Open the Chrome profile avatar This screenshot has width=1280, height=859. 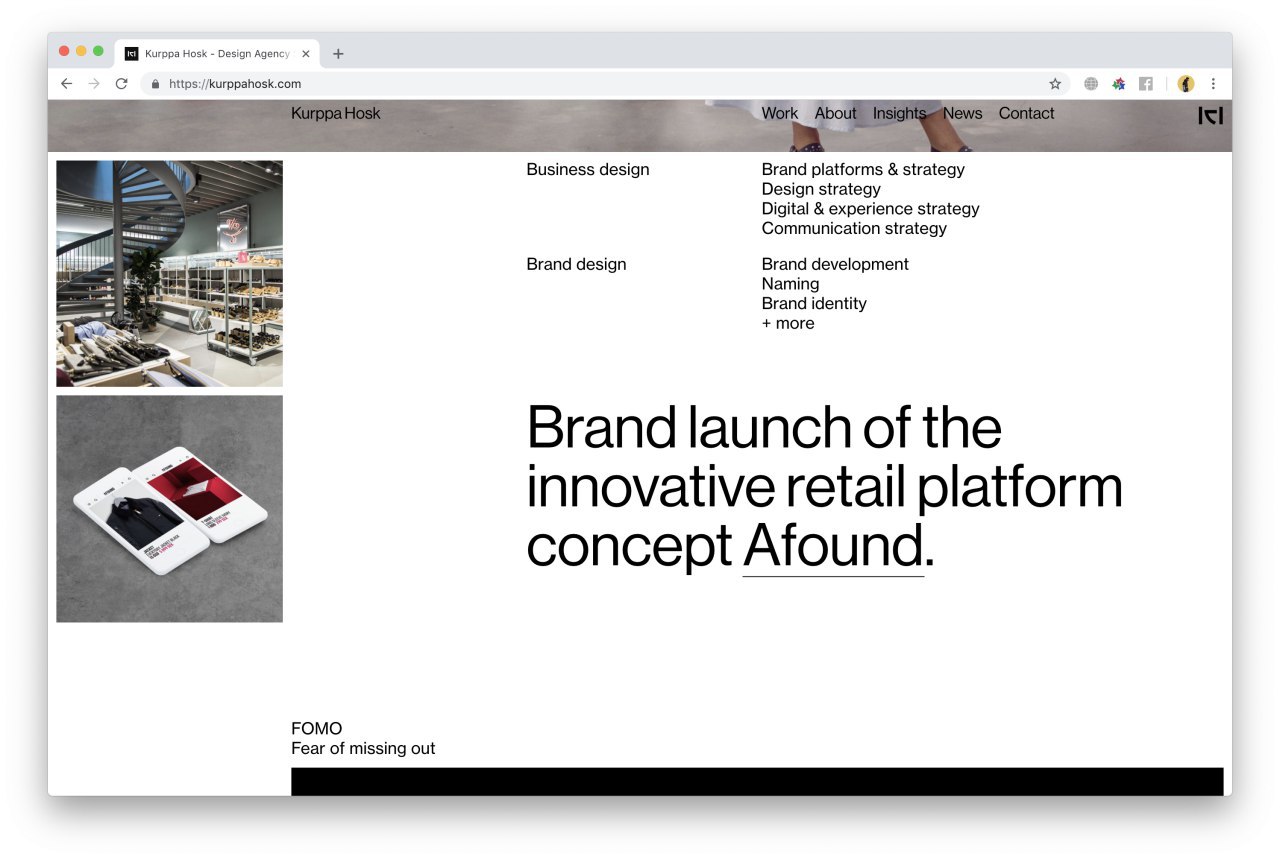click(x=1186, y=84)
